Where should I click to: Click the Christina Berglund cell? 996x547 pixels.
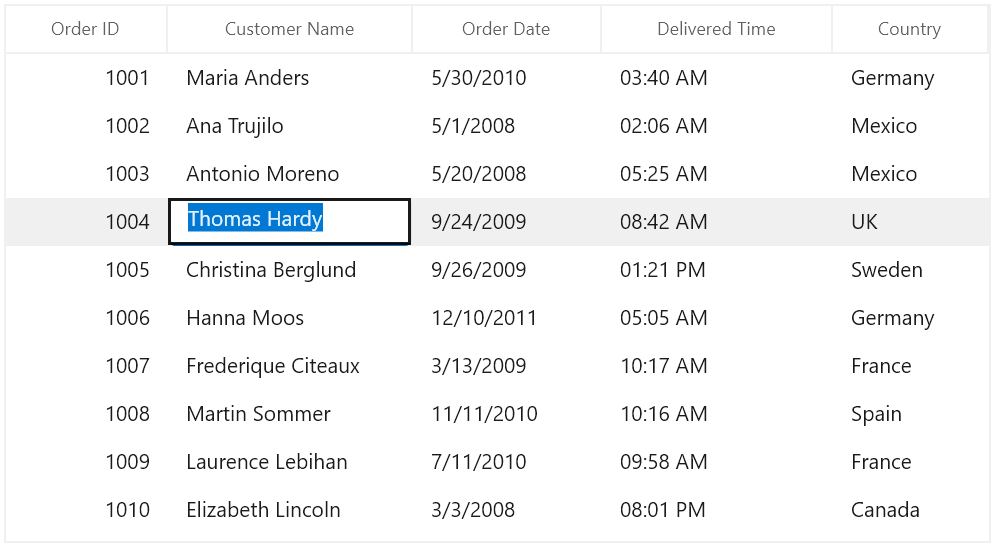click(289, 270)
